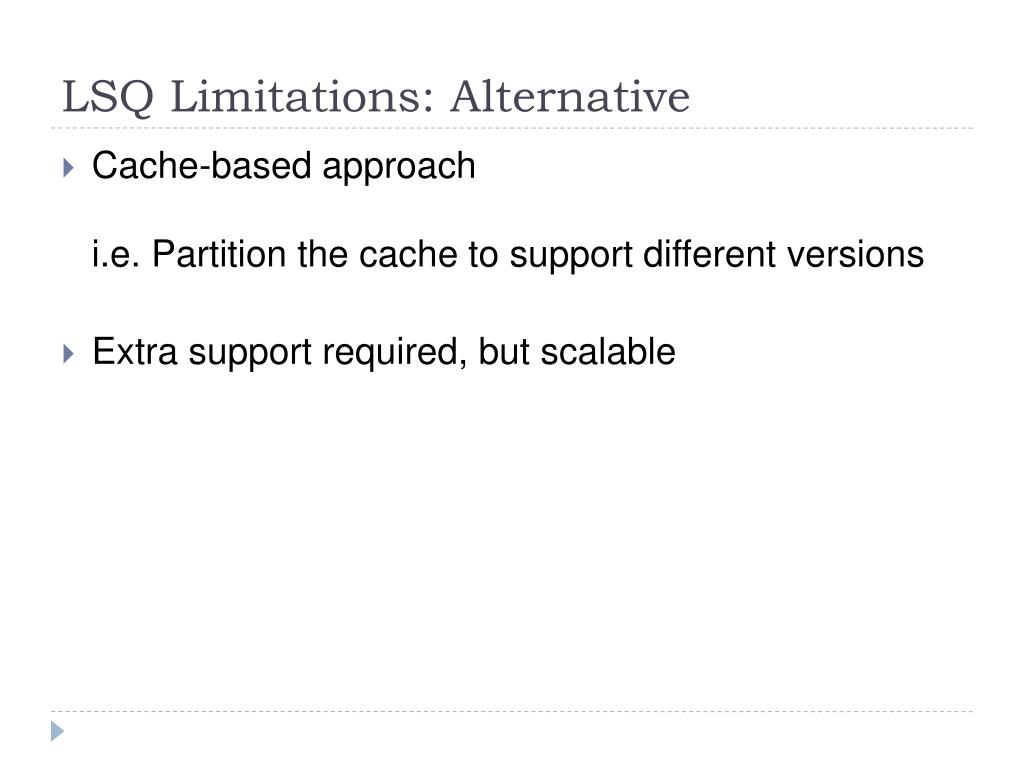
Task: Click the arrow bullet beside Extra support required
Action: click(69, 354)
